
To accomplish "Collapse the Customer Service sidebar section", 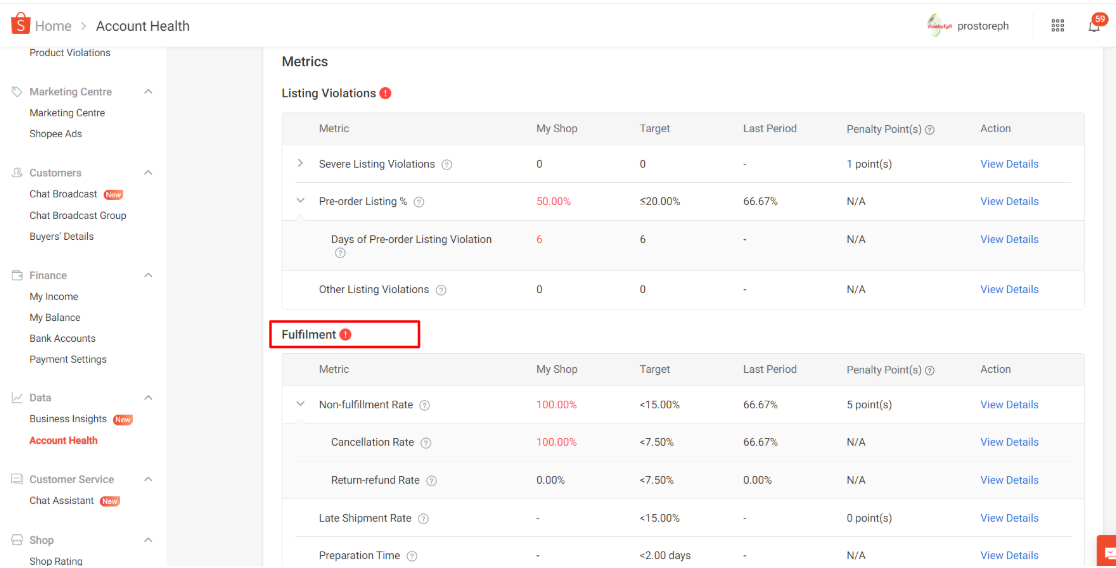I will [x=148, y=480].
